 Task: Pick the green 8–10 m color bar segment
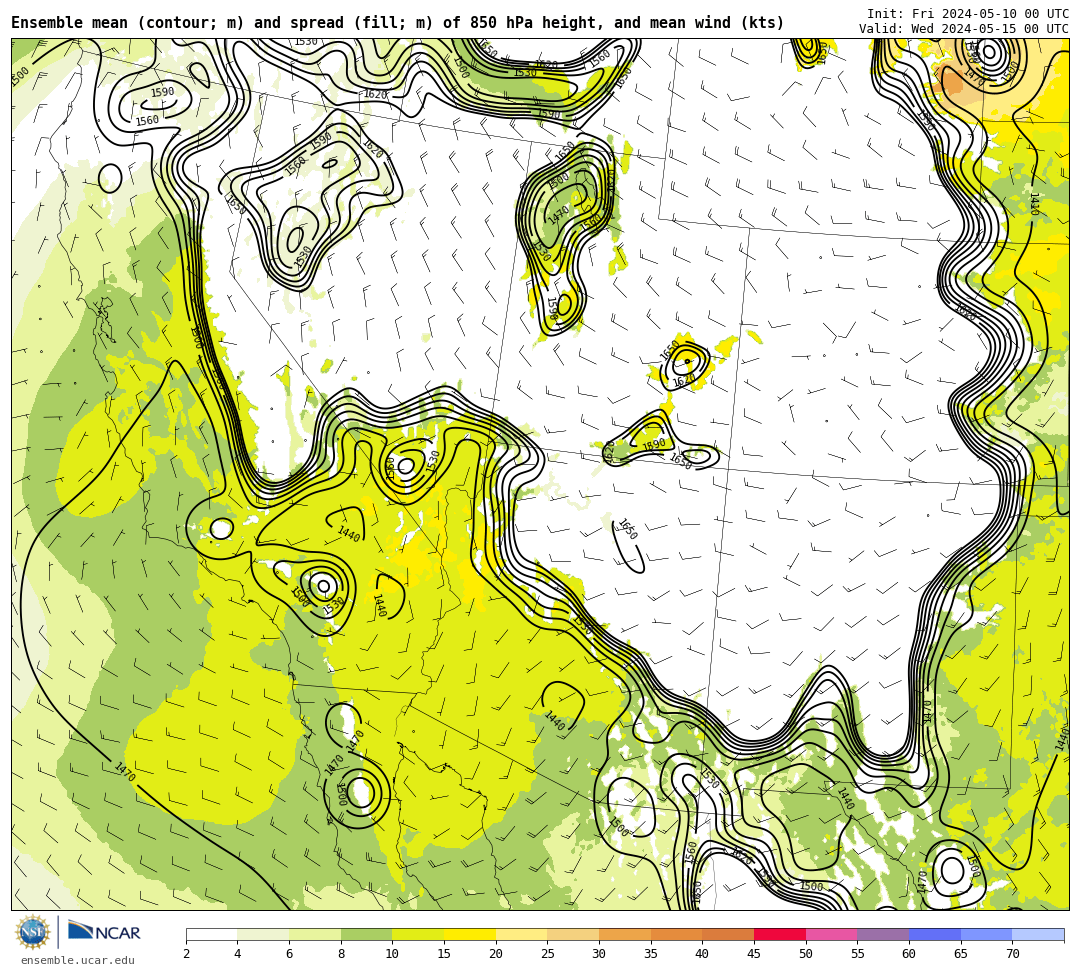(x=366, y=934)
